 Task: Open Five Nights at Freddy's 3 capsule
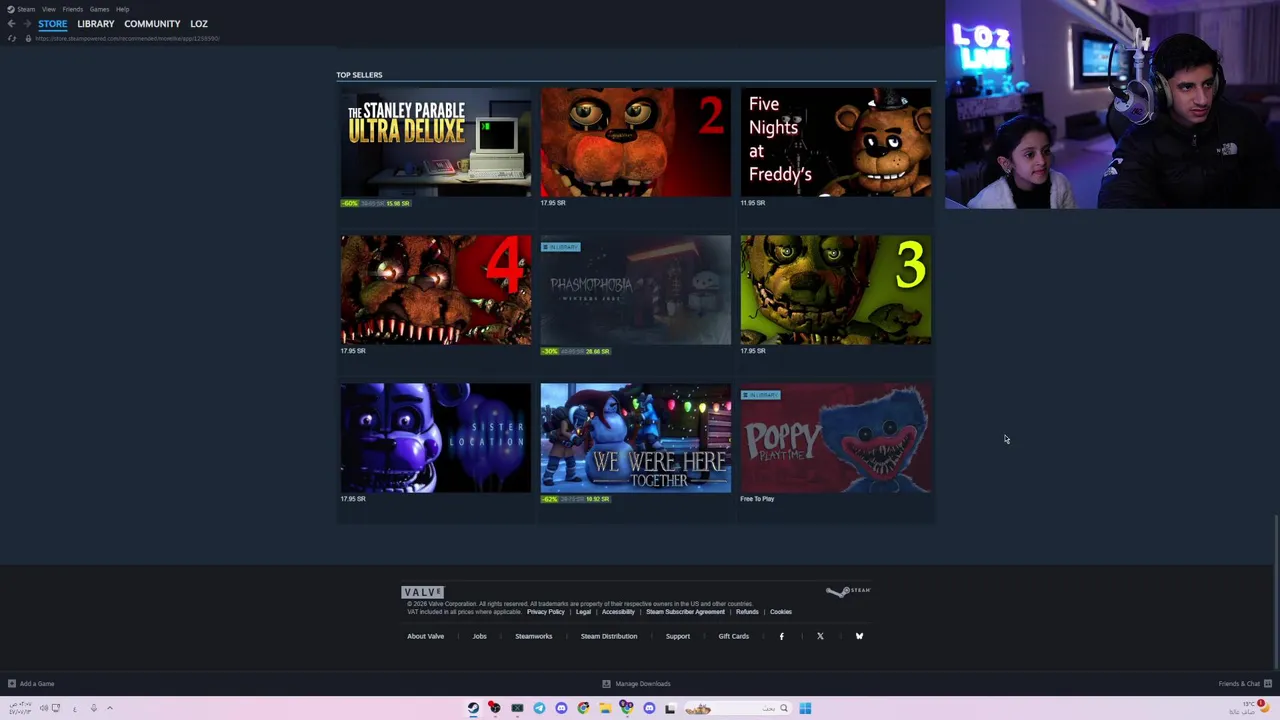[x=836, y=290]
